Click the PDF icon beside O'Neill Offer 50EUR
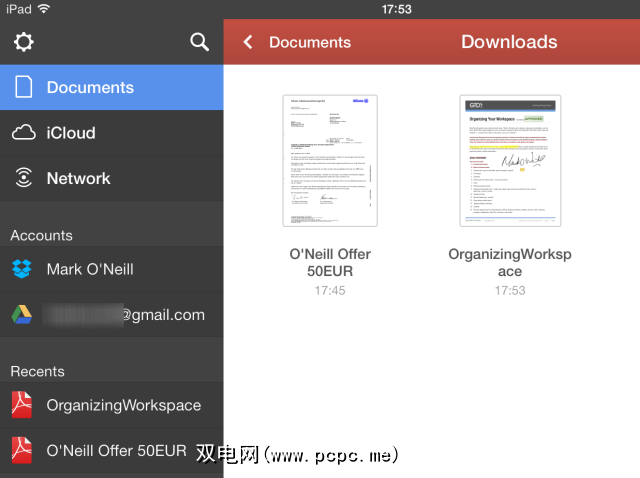The height and width of the screenshot is (478, 640). [22, 450]
